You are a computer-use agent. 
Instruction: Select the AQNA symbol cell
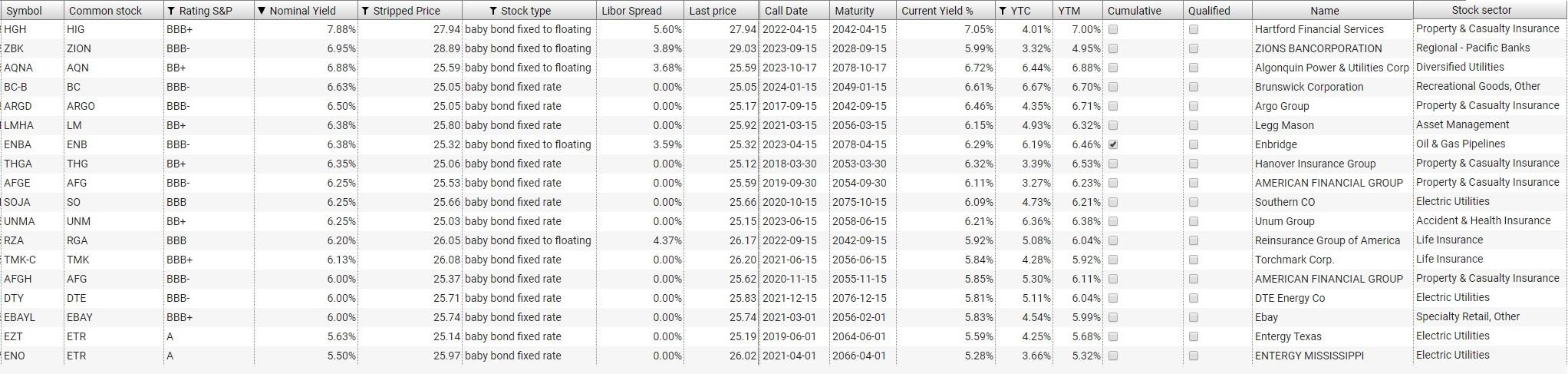tap(18, 68)
